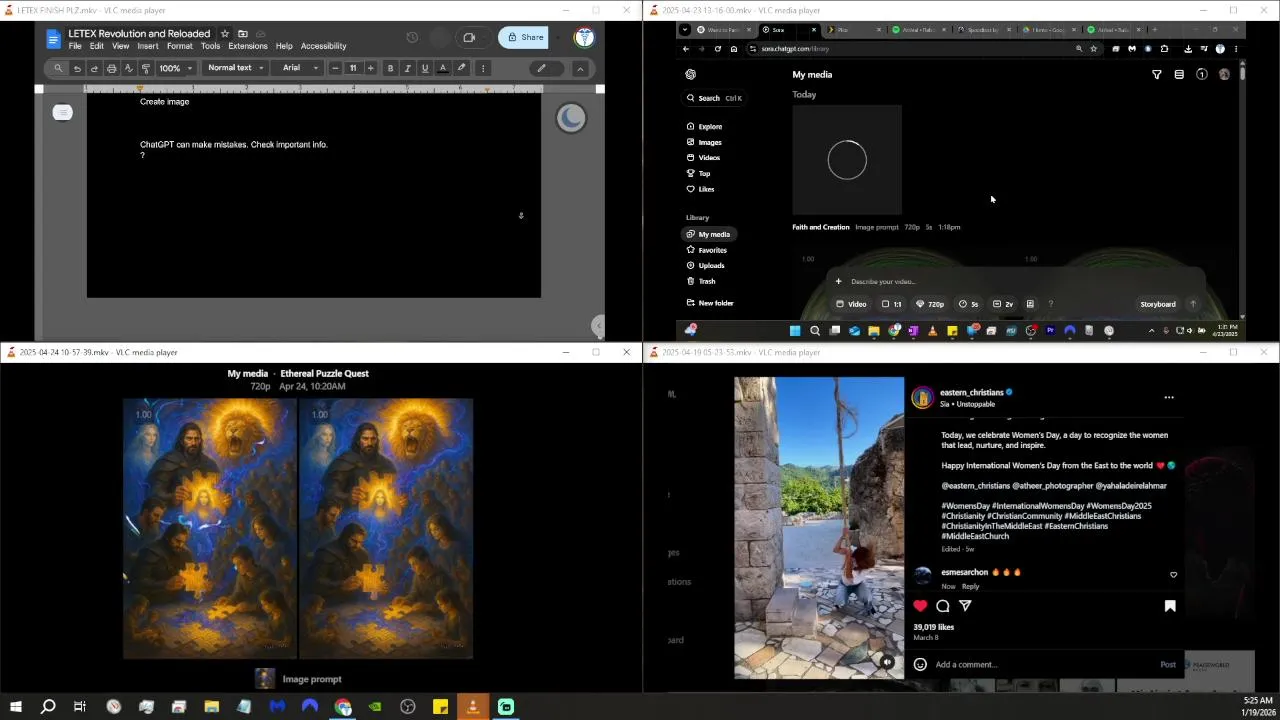Toggle underline formatting in Docs
1280x720 pixels.
[x=425, y=68]
